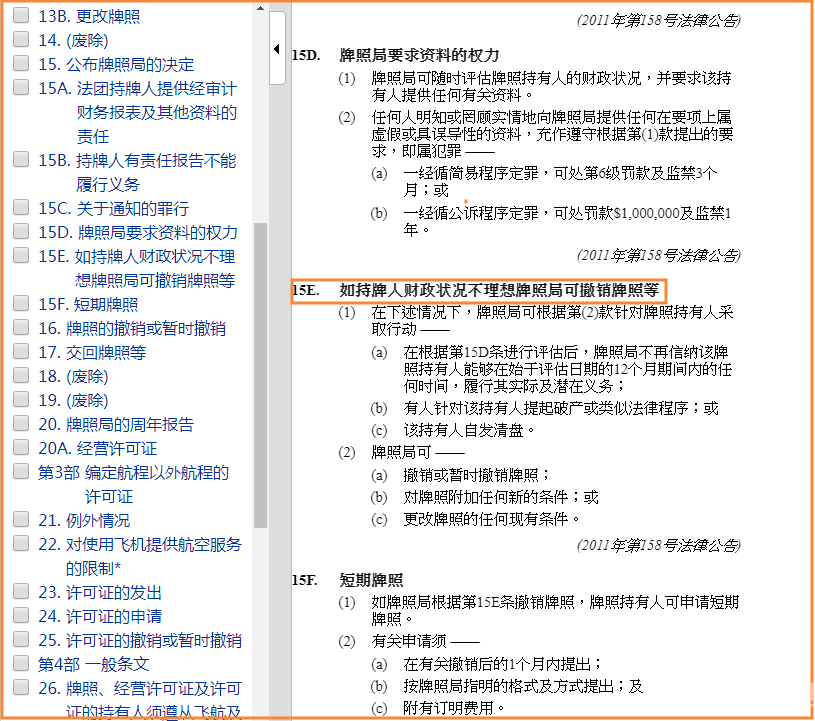
Task: Jump to 17. 交回牌照等
Action: (92, 352)
